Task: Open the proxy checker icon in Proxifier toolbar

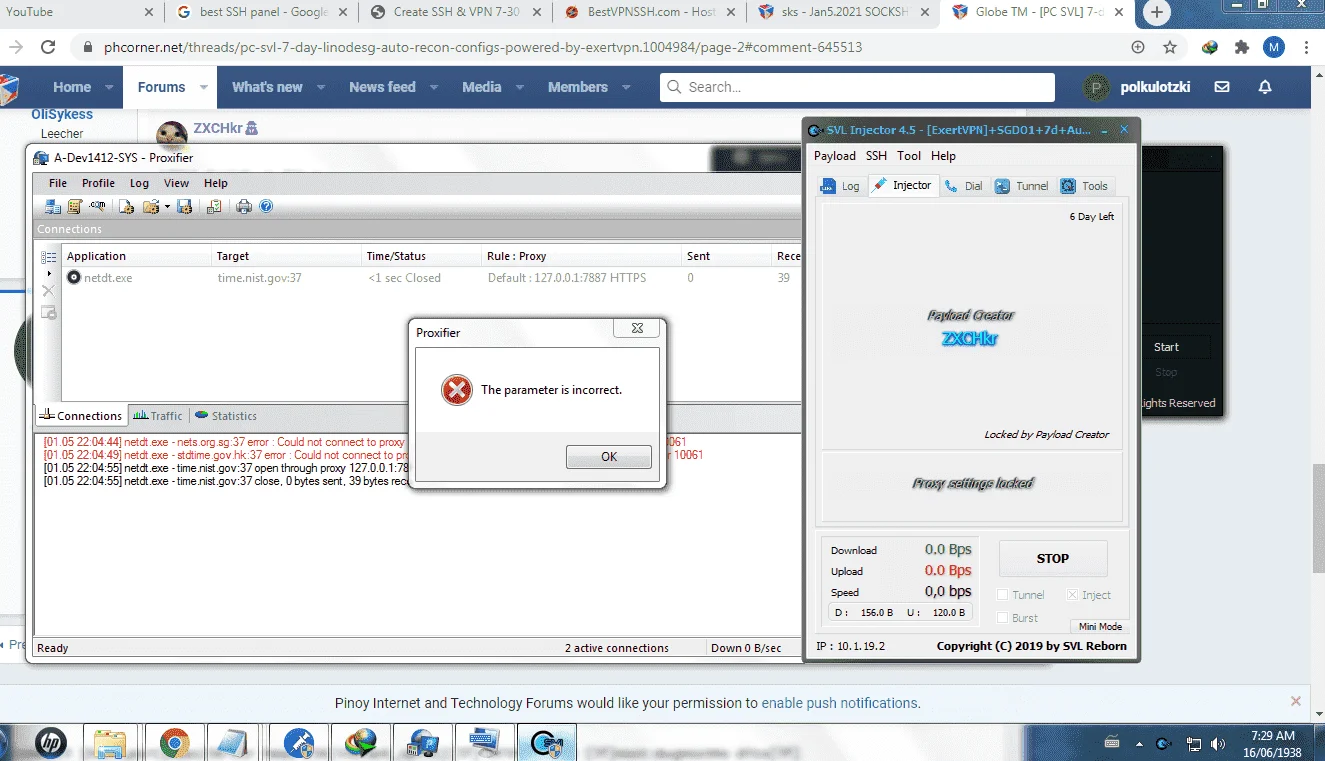Action: pyautogui.click(x=214, y=206)
